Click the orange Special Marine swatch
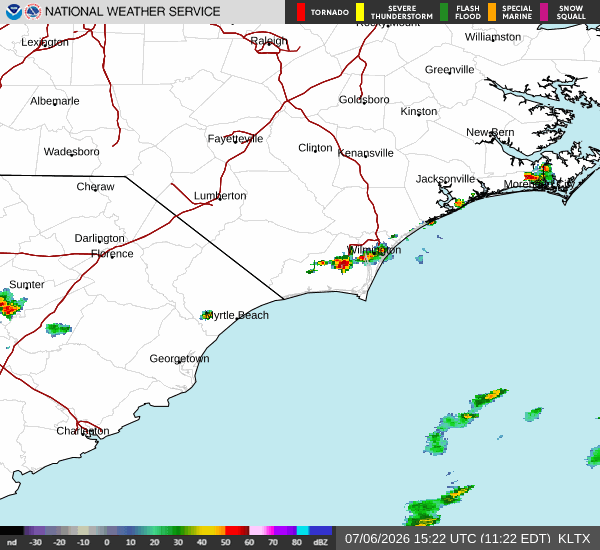Image resolution: width=600 pixels, height=550 pixels. [x=492, y=12]
